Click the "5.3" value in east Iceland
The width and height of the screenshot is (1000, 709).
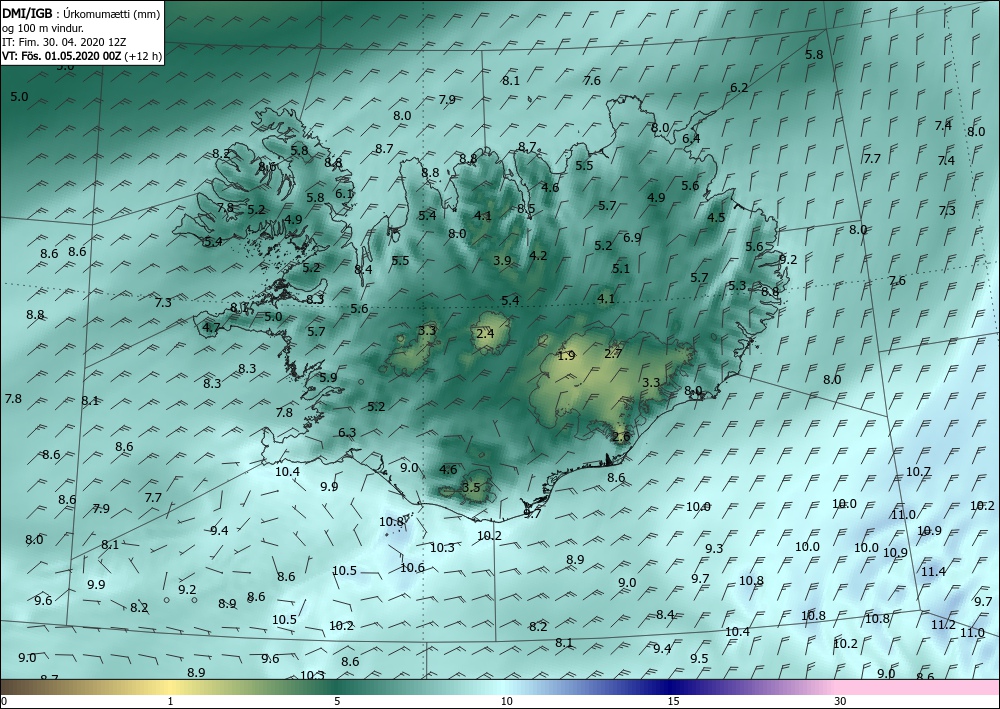737,286
